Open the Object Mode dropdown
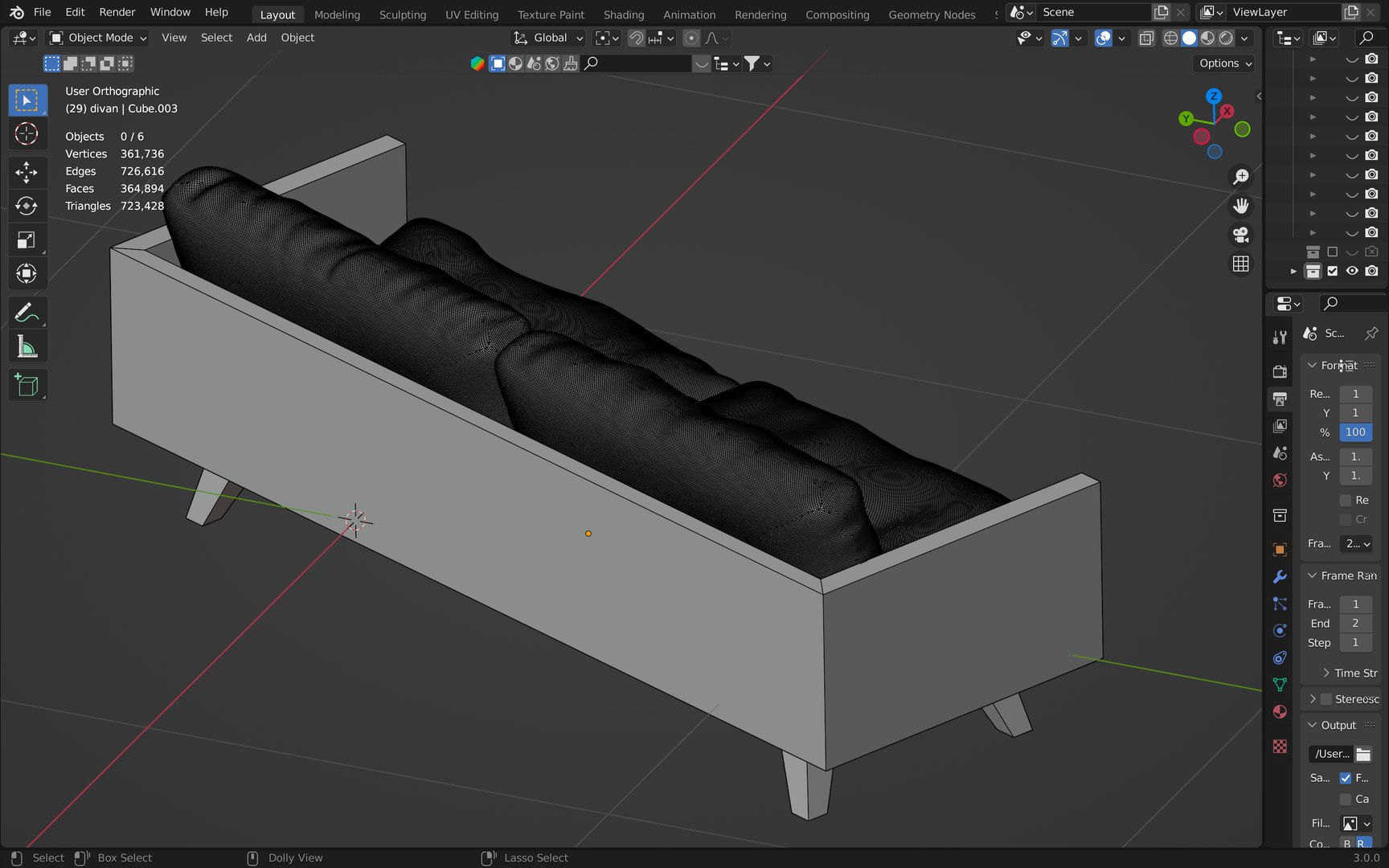Image resolution: width=1389 pixels, height=868 pixels. click(98, 38)
